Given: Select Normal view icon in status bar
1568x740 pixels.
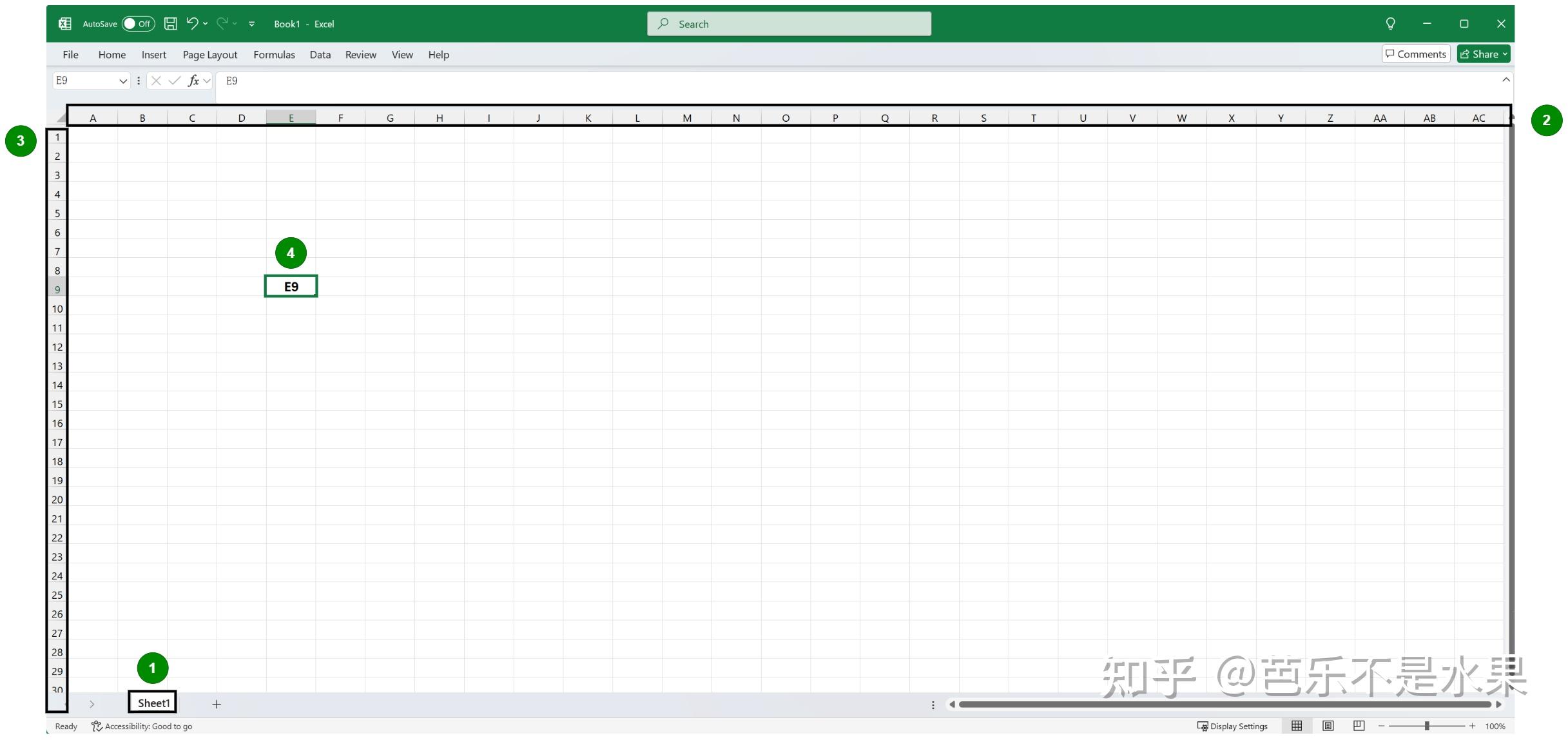Looking at the screenshot, I should point(1297,725).
